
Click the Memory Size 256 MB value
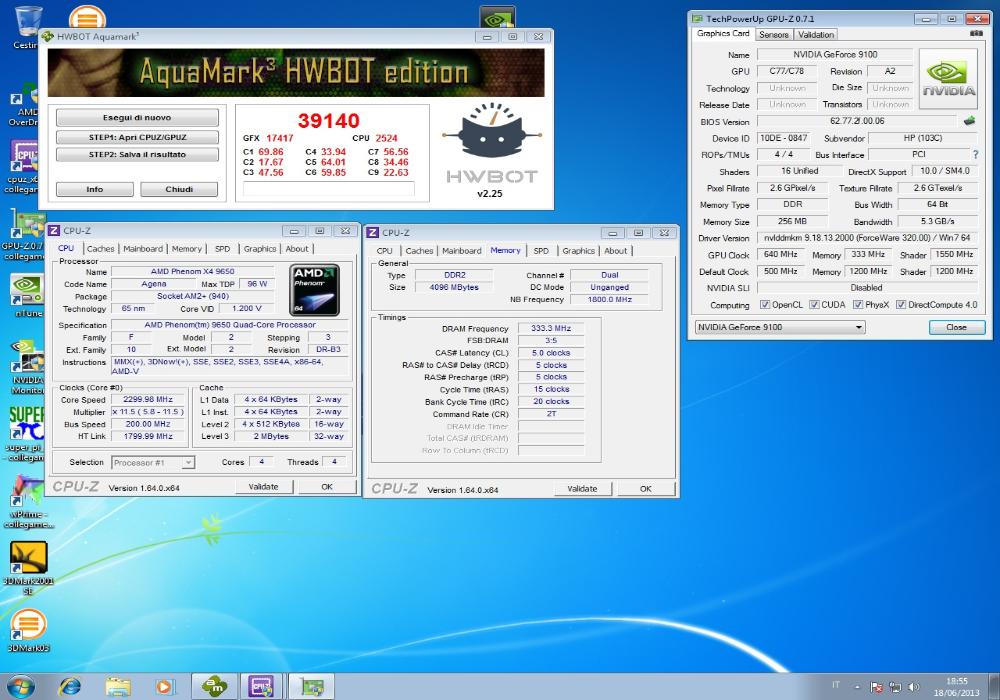(793, 221)
